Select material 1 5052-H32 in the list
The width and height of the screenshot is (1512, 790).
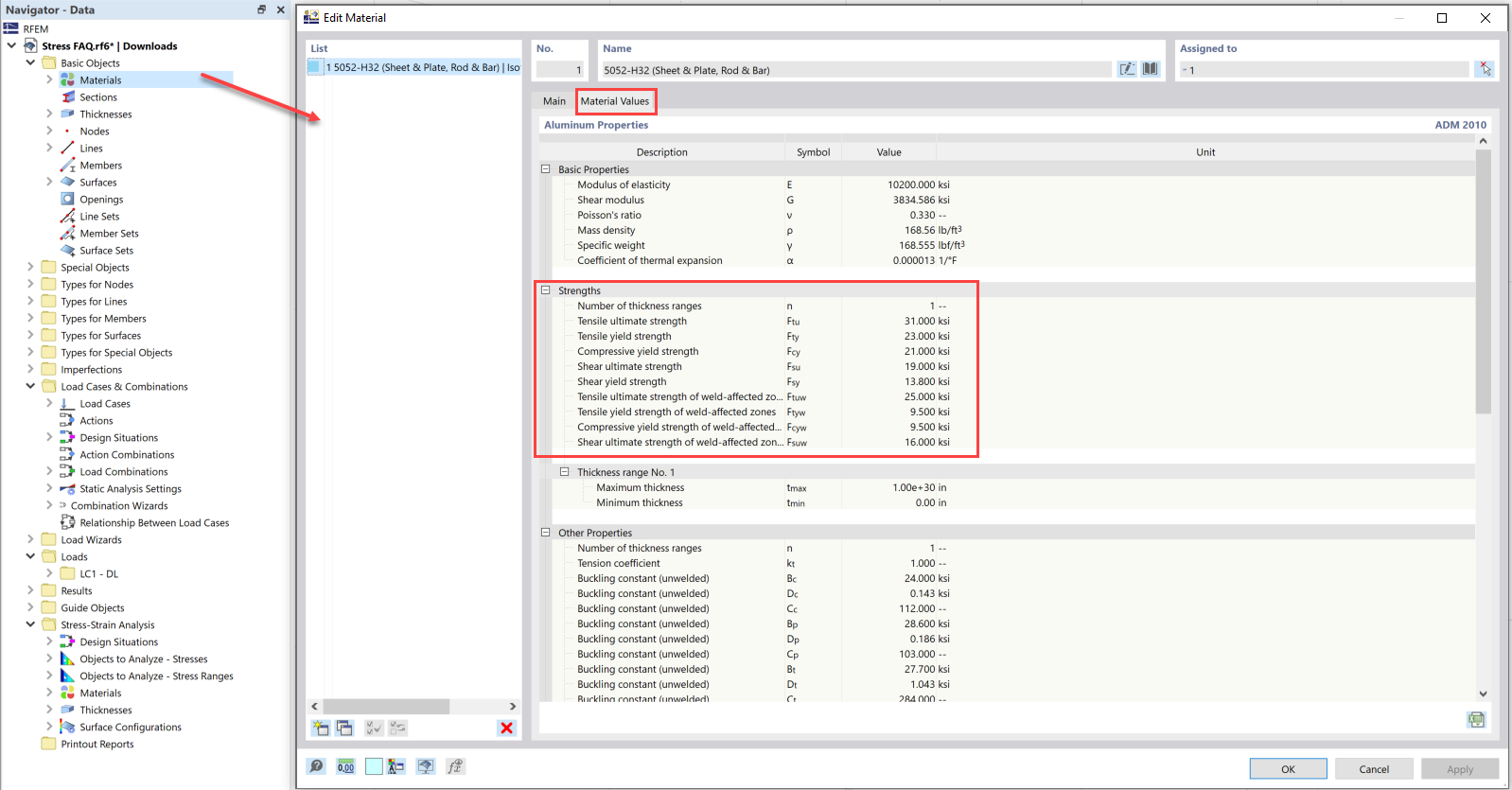click(413, 67)
